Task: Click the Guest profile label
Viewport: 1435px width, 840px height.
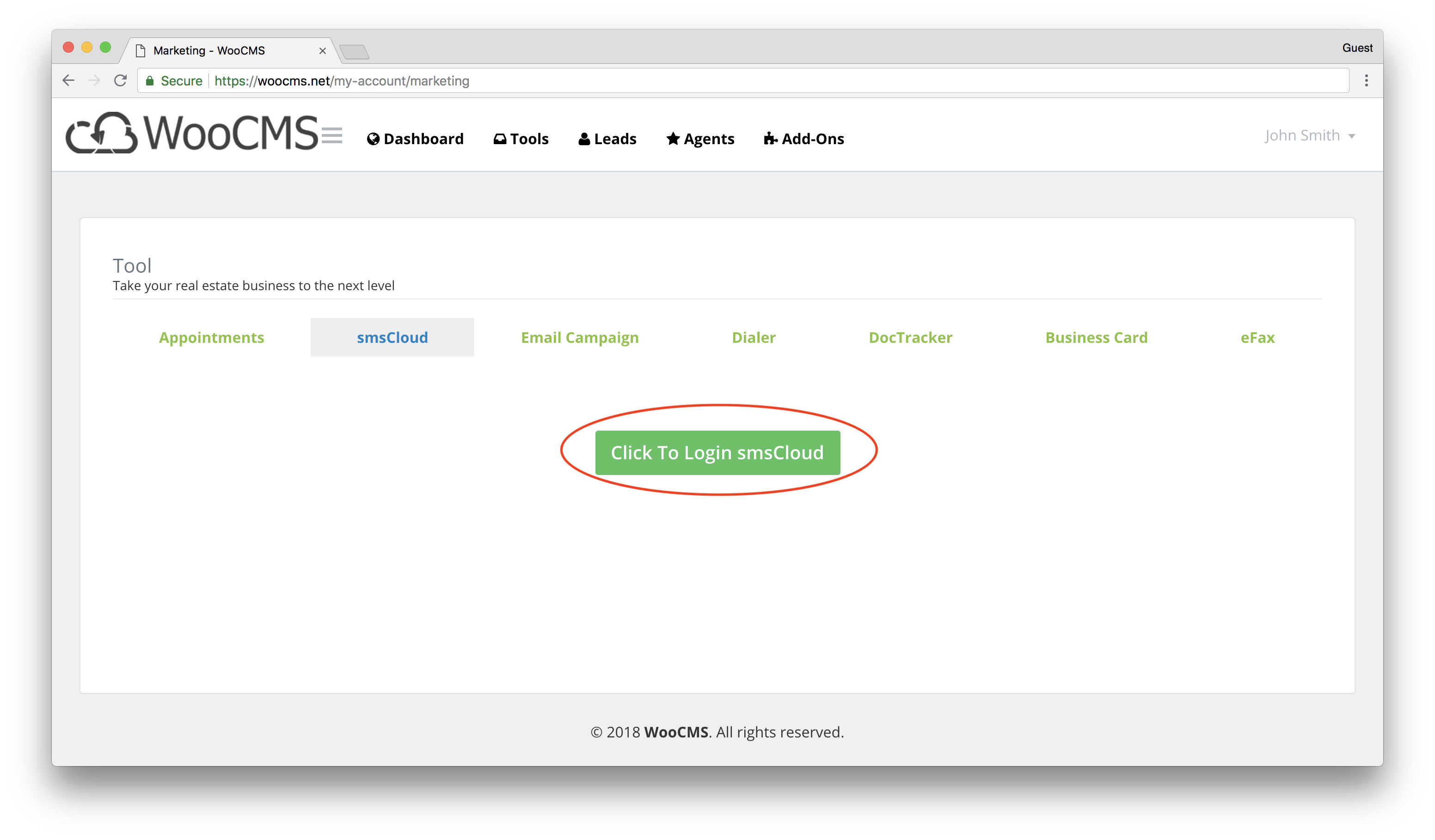Action: (1357, 48)
